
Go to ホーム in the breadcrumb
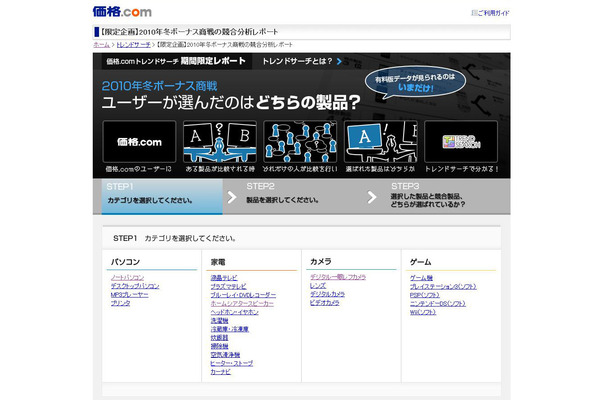pos(101,45)
